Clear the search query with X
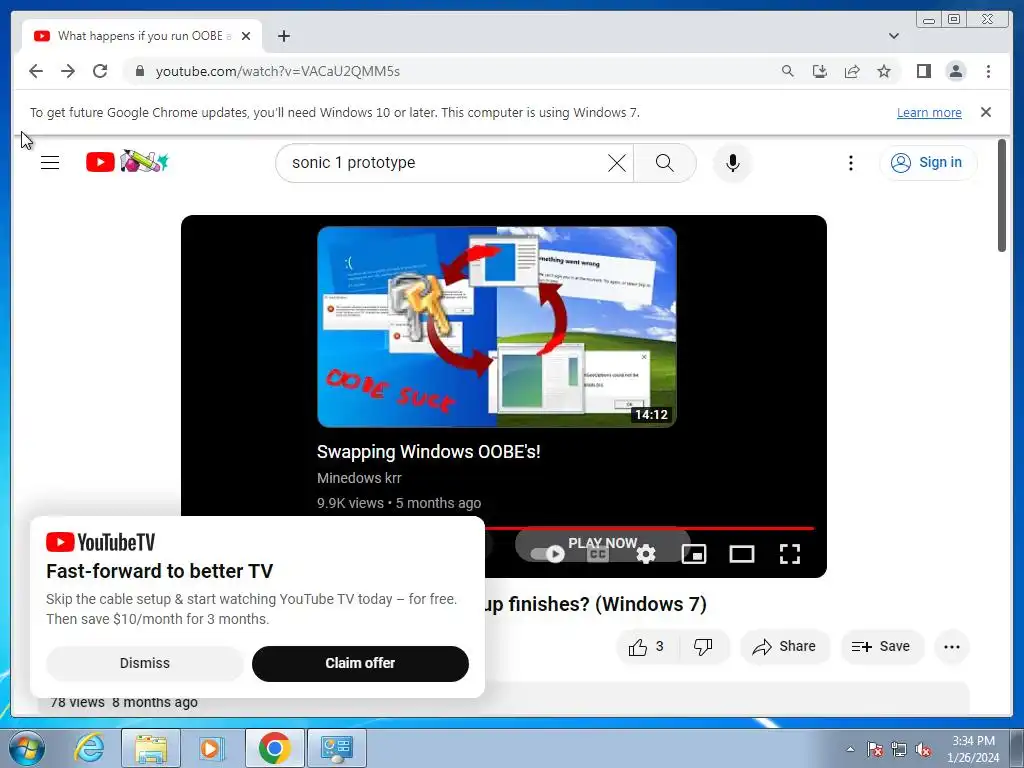The height and width of the screenshot is (768, 1024). point(616,163)
